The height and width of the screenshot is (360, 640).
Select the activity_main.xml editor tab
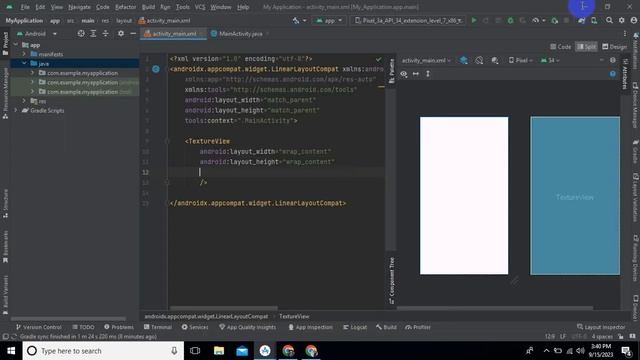click(173, 34)
